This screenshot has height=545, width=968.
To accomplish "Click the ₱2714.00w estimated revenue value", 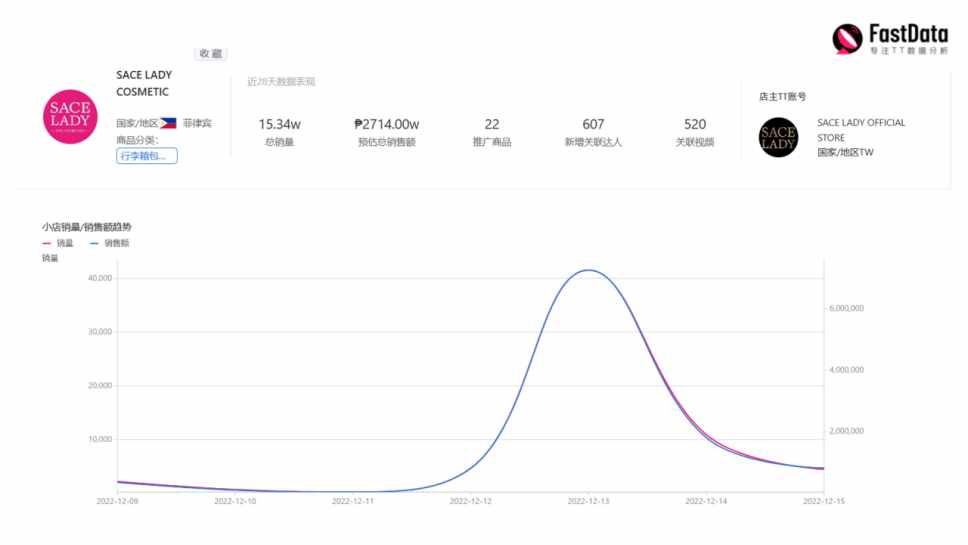I will 386,124.
